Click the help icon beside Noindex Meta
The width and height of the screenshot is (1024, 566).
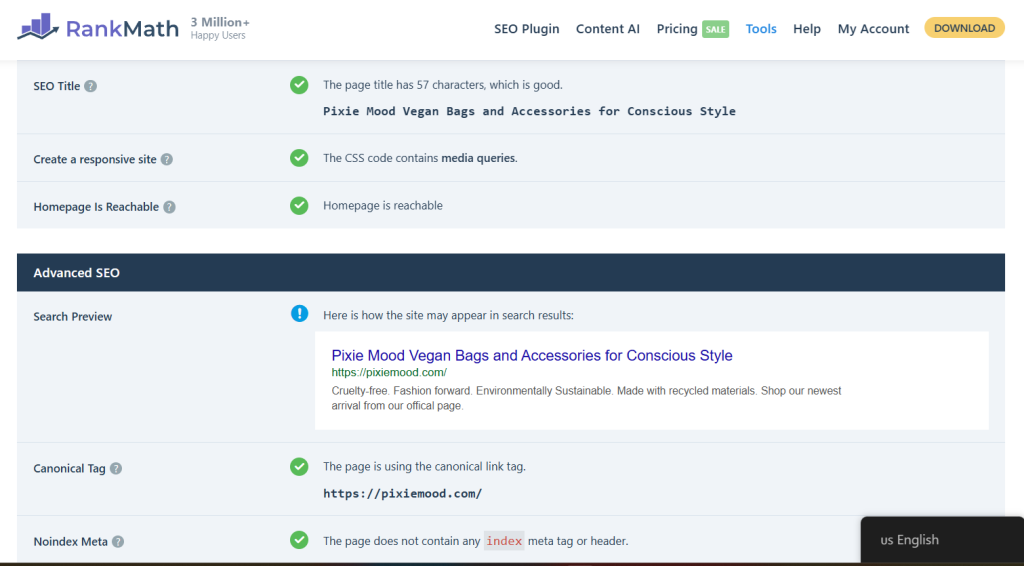pyautogui.click(x=118, y=542)
